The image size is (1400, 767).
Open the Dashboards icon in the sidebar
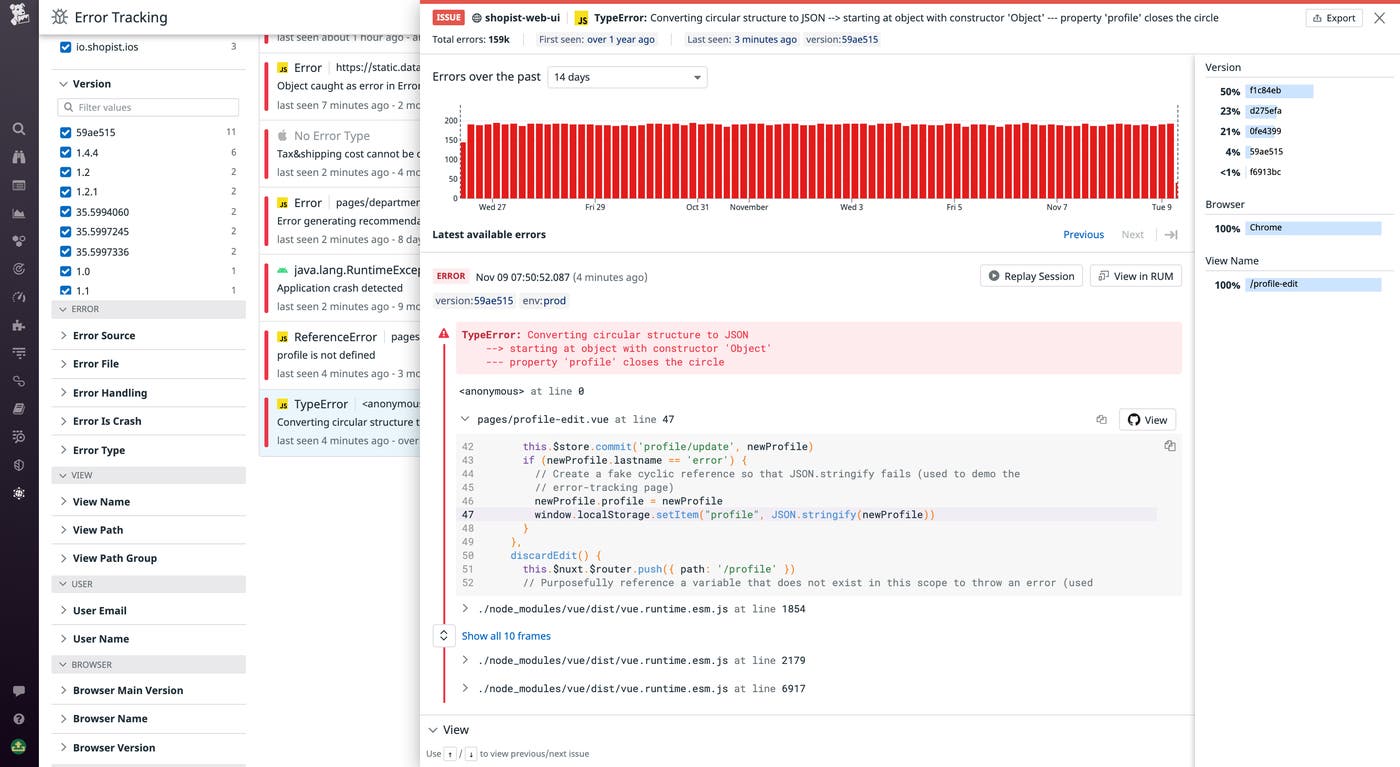tap(18, 184)
